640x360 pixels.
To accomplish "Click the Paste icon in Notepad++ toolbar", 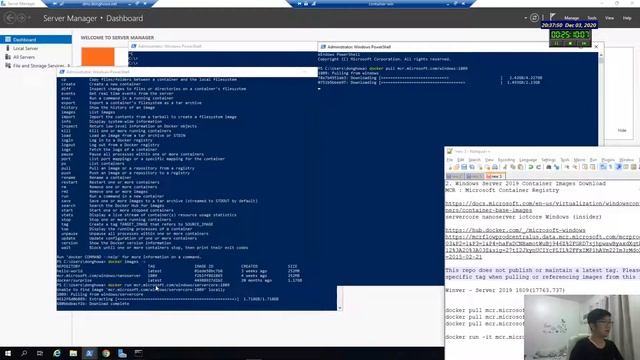I will point(520,167).
